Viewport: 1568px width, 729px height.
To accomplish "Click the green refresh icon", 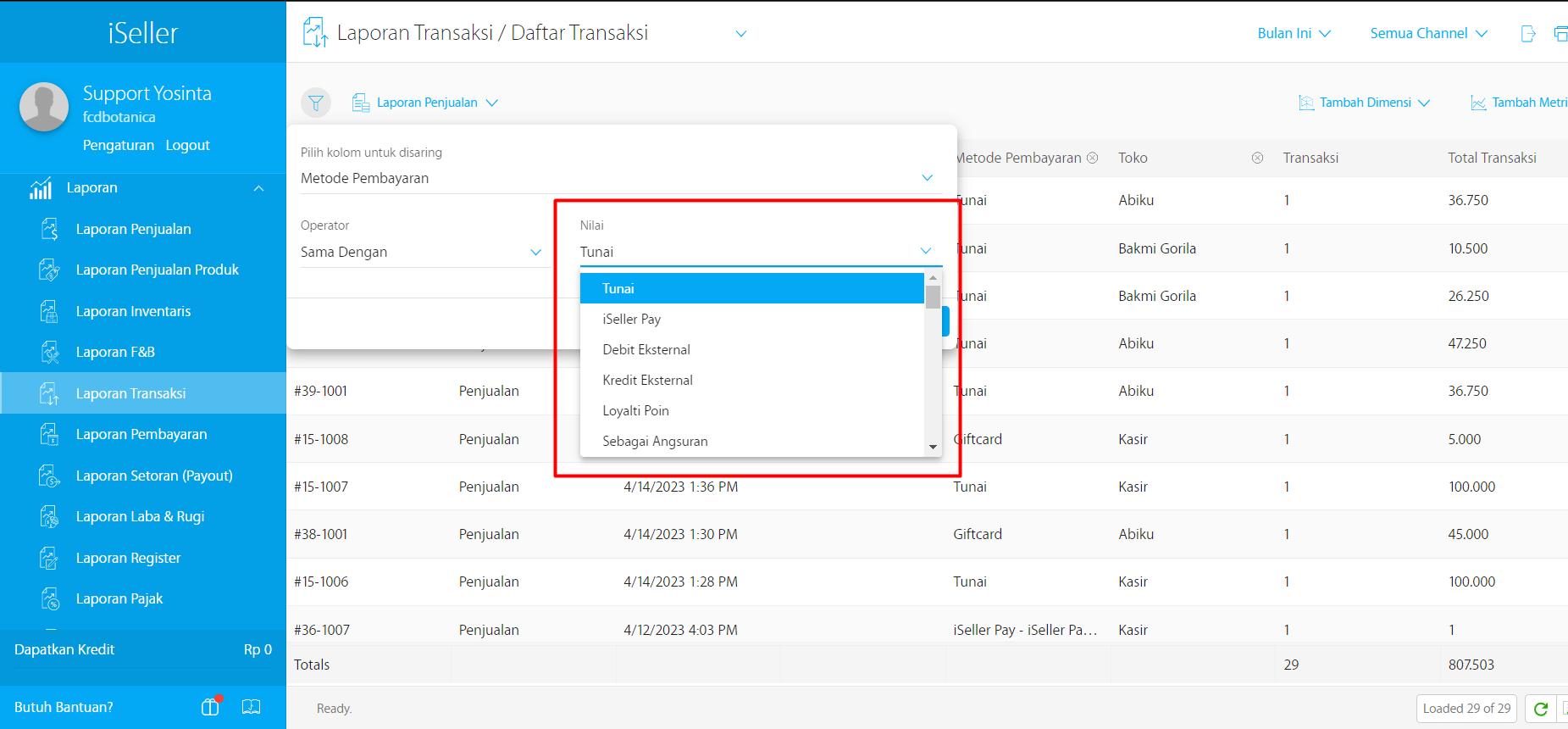I will (1541, 709).
